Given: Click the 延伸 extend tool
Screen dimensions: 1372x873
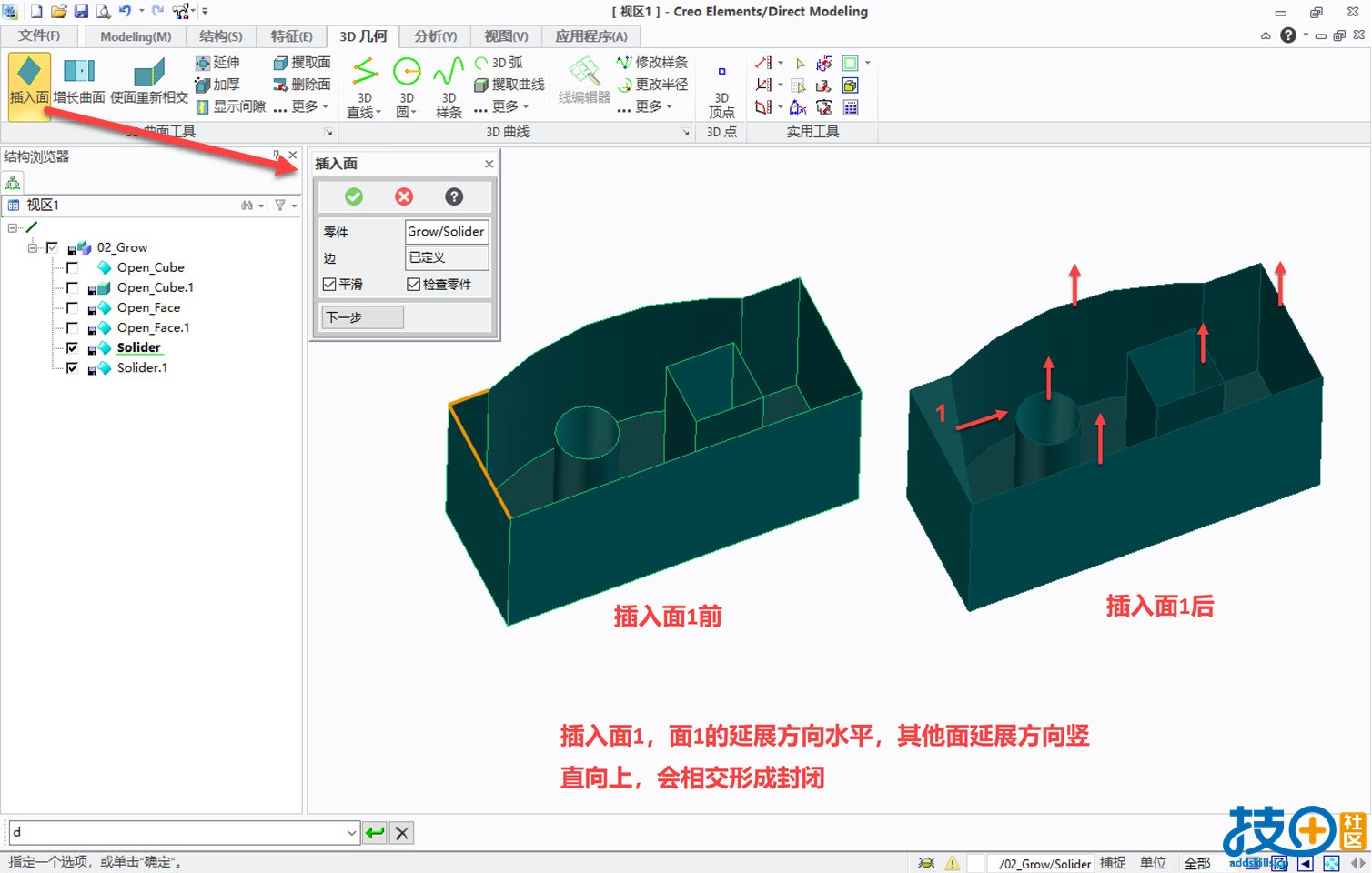Looking at the screenshot, I should click(218, 63).
